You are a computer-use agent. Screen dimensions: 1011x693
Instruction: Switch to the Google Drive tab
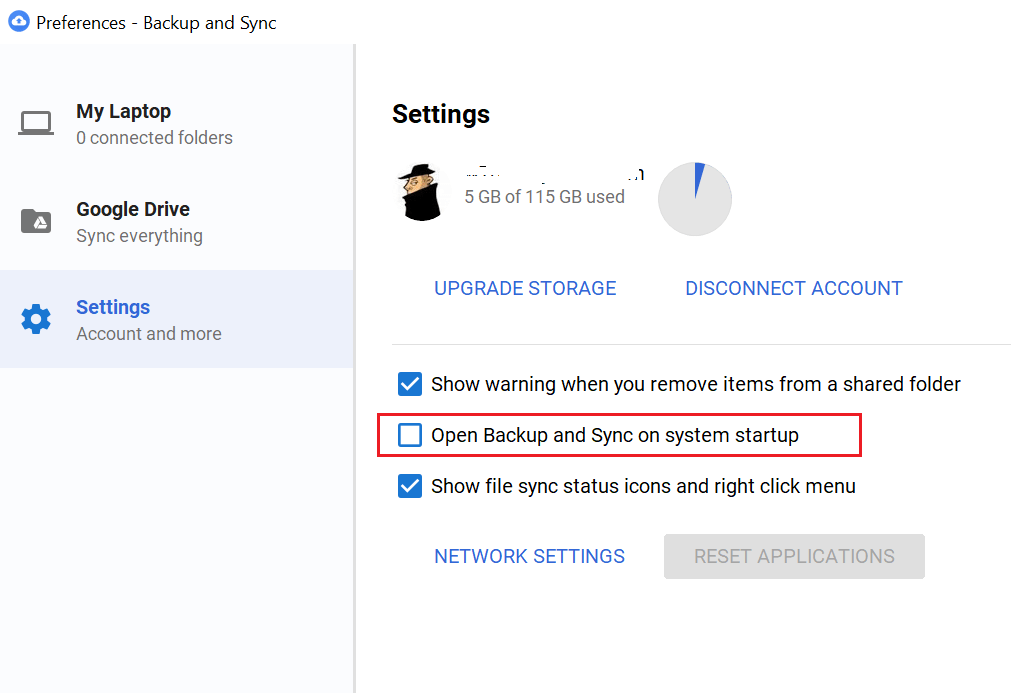pyautogui.click(x=133, y=210)
